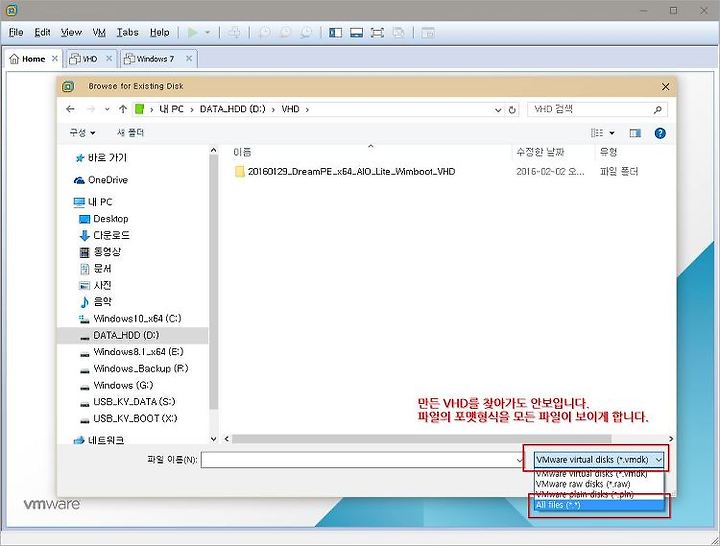Expand the address bar history dropdown

click(498, 110)
